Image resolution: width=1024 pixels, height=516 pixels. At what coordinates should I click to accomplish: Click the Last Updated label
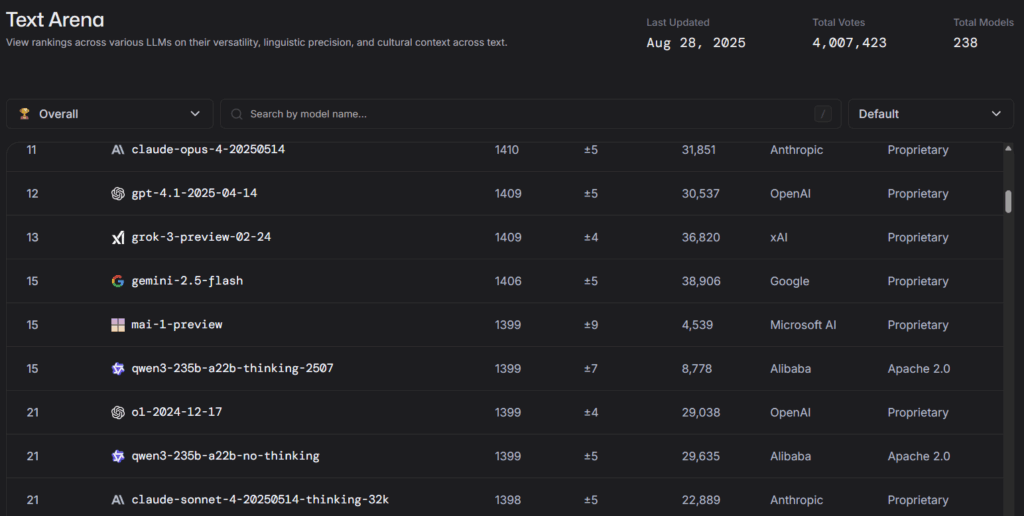click(x=678, y=22)
